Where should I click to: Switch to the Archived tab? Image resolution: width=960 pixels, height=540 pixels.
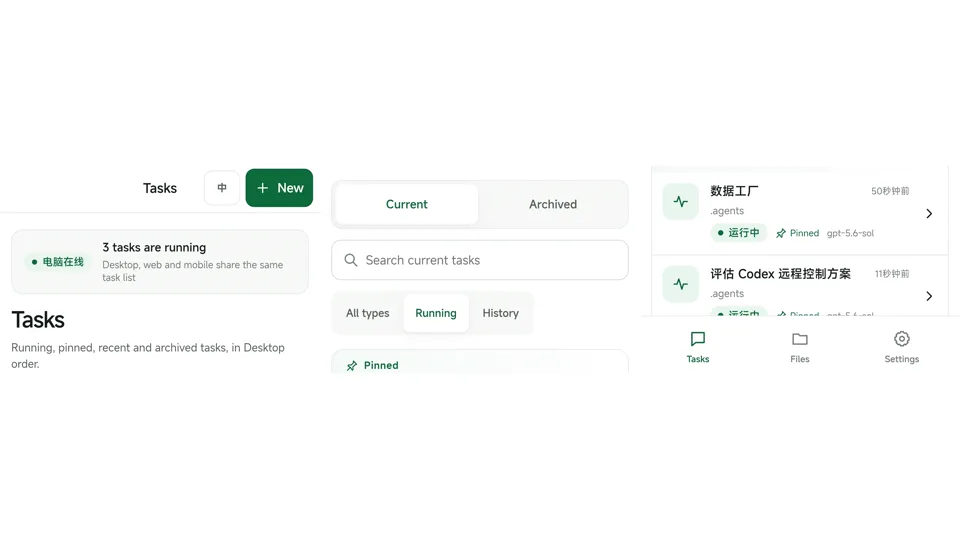click(x=553, y=204)
